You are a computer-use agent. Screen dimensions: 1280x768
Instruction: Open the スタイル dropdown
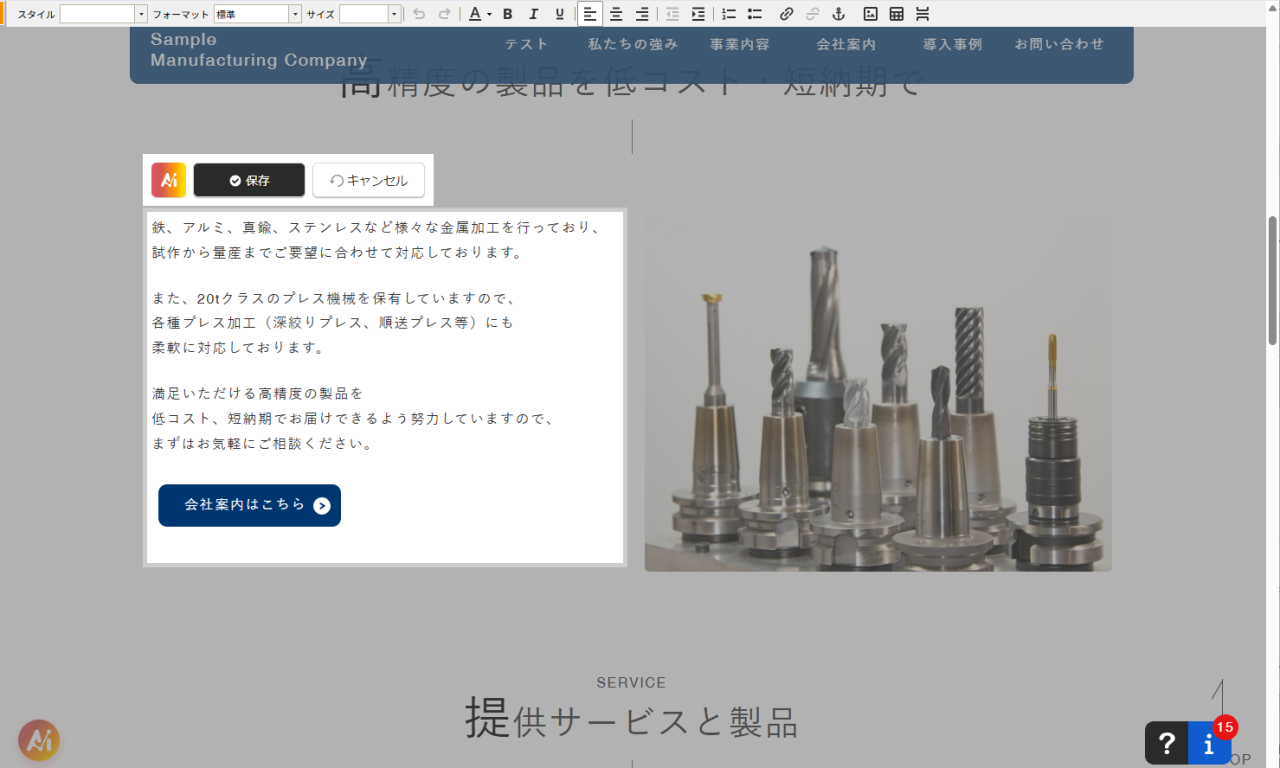coord(103,14)
